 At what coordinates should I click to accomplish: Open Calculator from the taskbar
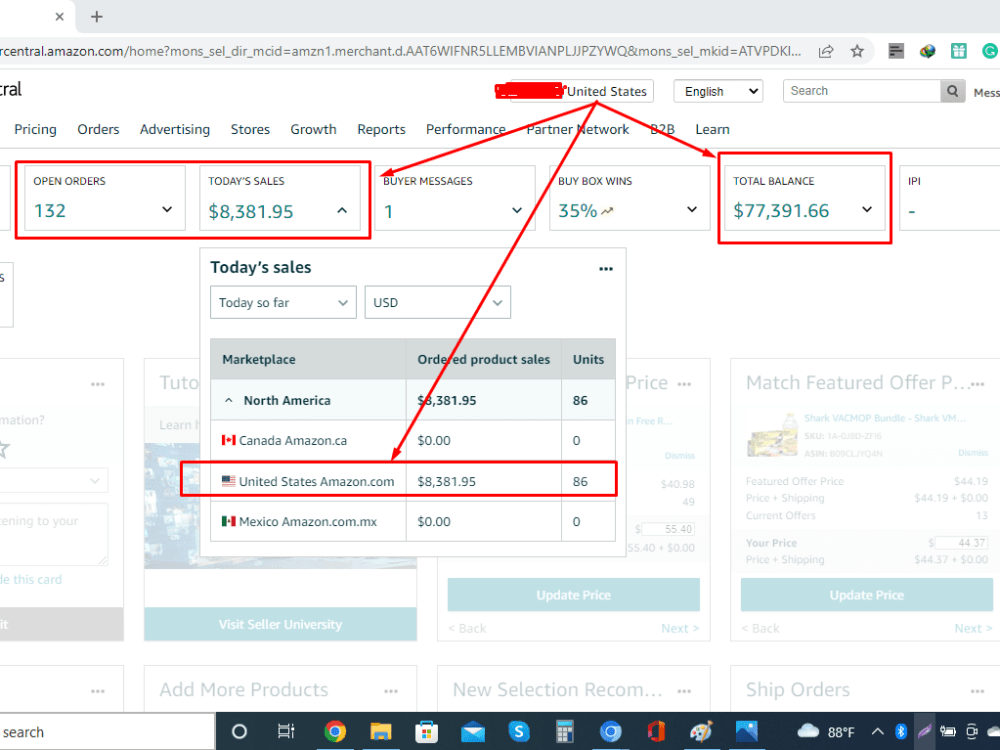pyautogui.click(x=564, y=732)
